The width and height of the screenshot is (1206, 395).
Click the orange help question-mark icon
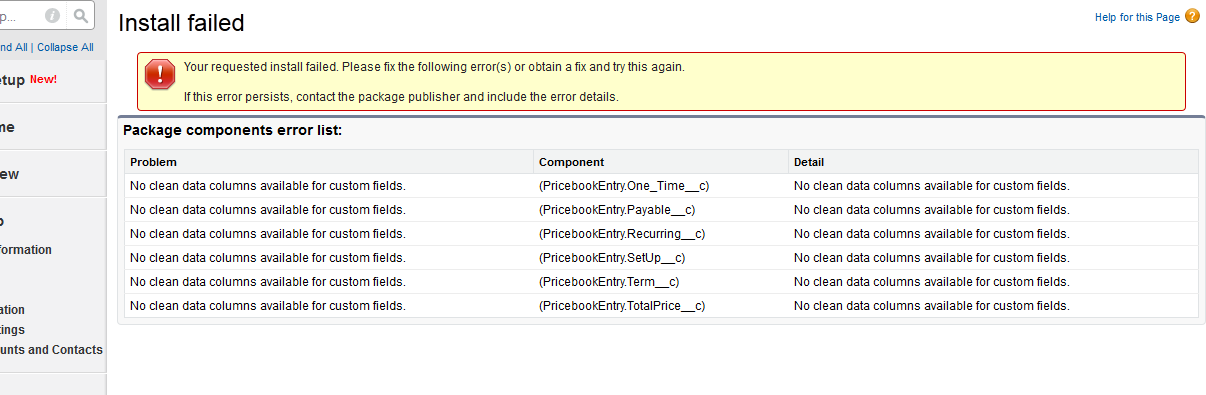[x=1192, y=16]
